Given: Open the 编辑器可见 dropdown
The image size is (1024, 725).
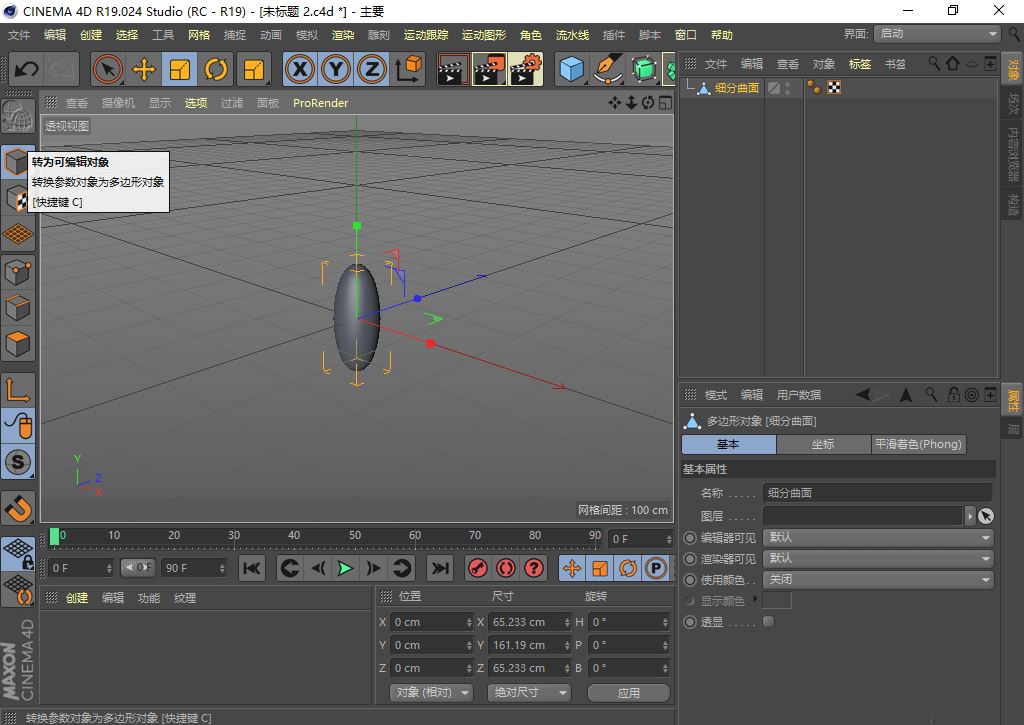Looking at the screenshot, I should [878, 538].
